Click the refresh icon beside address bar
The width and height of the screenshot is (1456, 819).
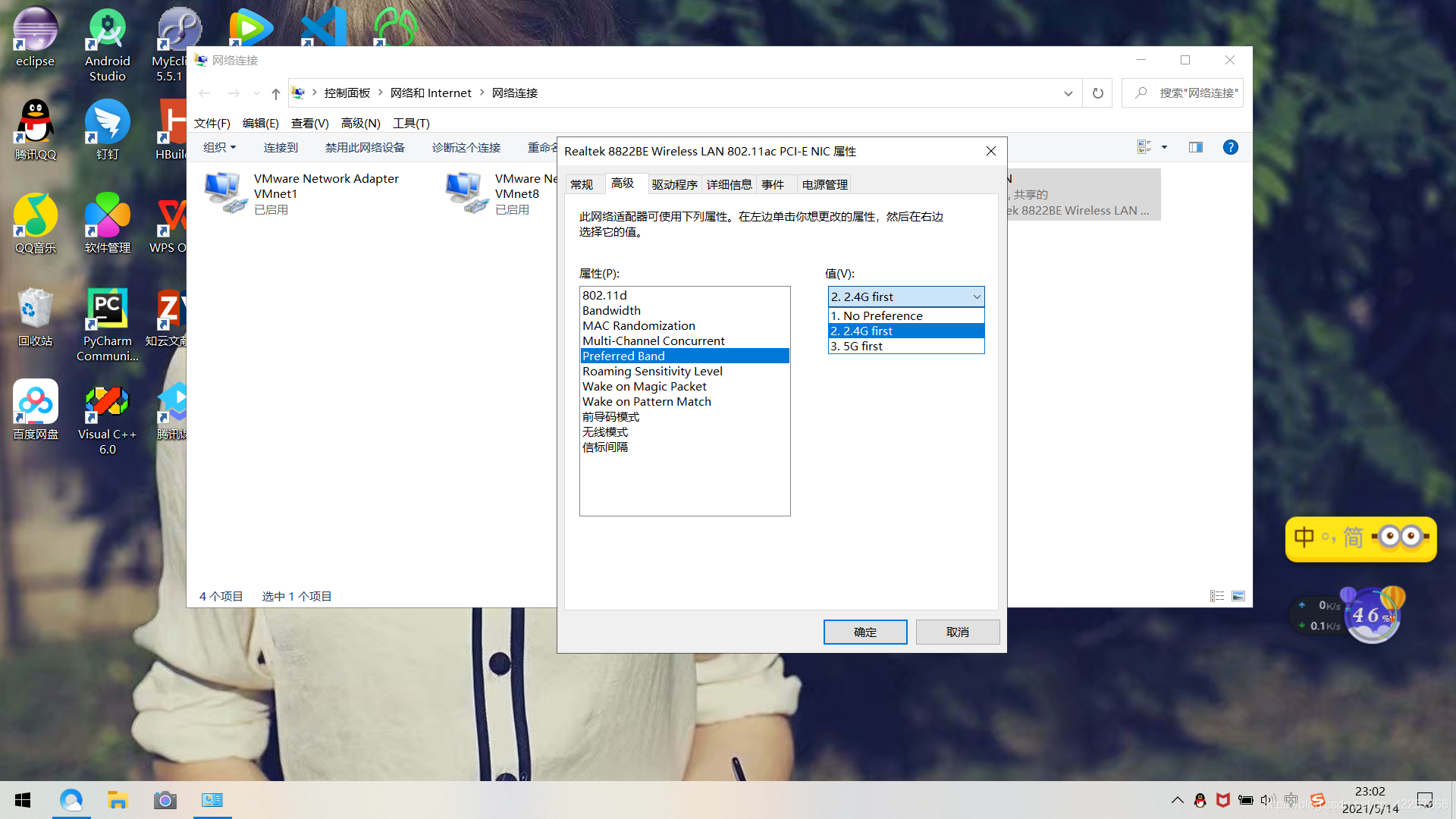1097,93
